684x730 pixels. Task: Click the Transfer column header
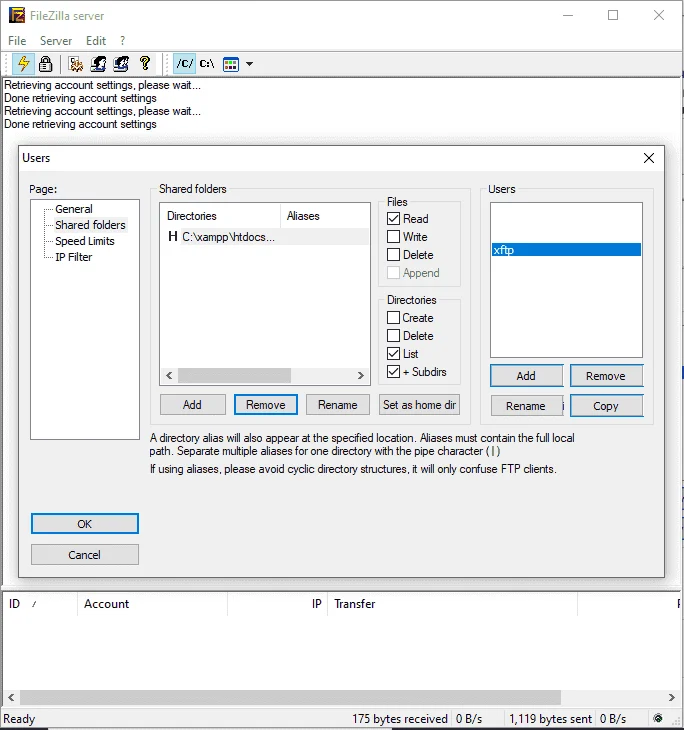click(452, 604)
